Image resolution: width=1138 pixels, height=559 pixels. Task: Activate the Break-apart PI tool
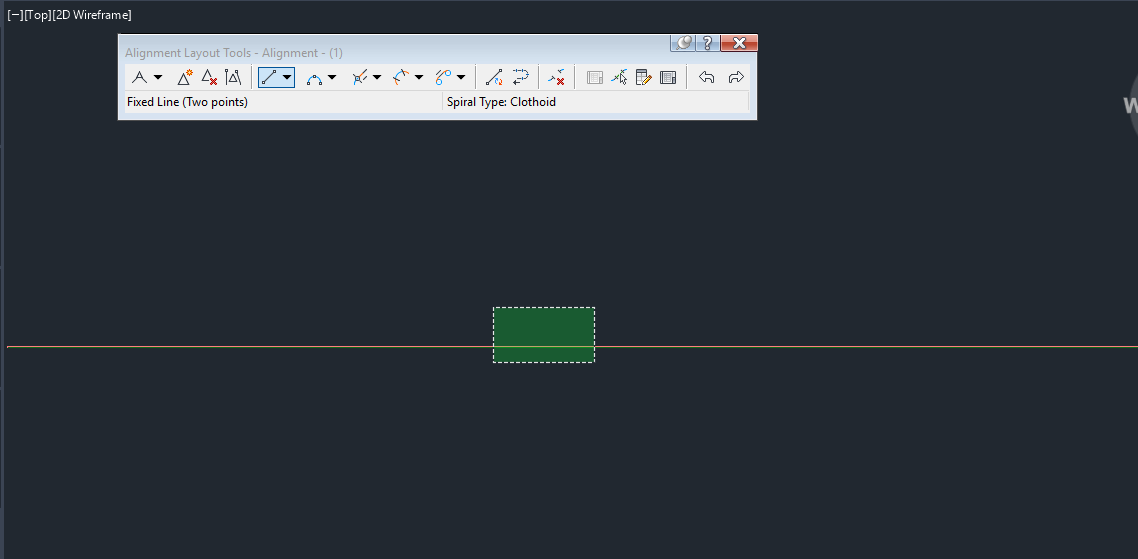tap(233, 77)
